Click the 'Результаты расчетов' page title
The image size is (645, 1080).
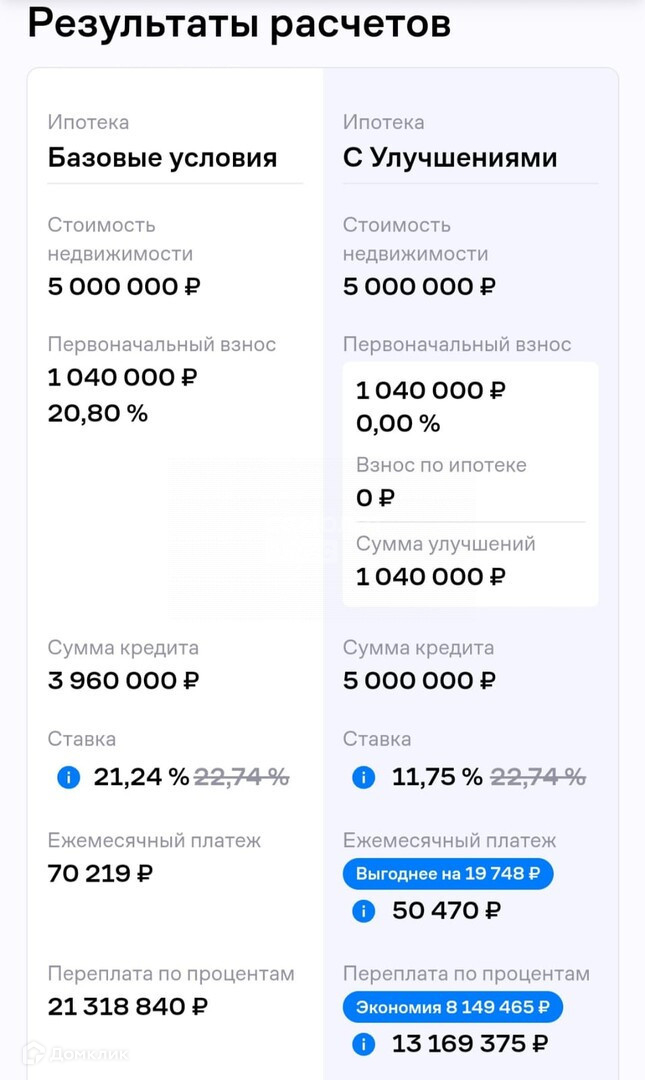click(238, 23)
